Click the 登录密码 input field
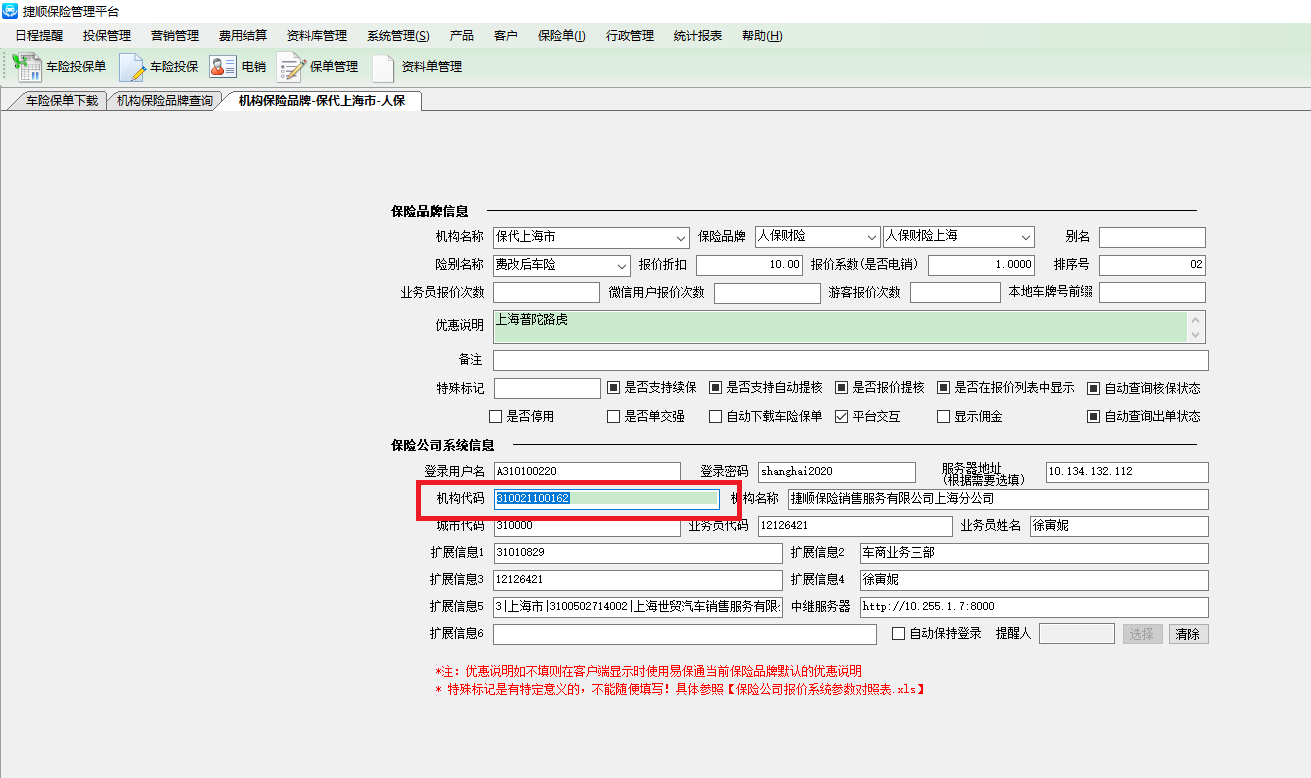Viewport: 1311px width, 778px height. pos(835,472)
